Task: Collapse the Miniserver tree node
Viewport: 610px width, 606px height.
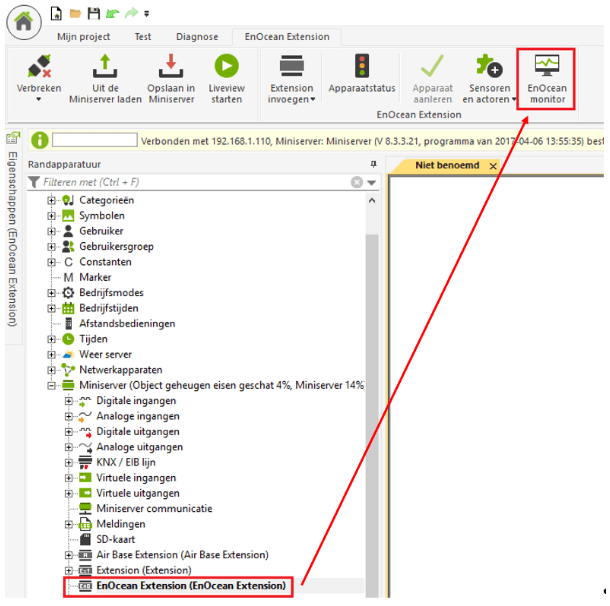Action: point(52,385)
